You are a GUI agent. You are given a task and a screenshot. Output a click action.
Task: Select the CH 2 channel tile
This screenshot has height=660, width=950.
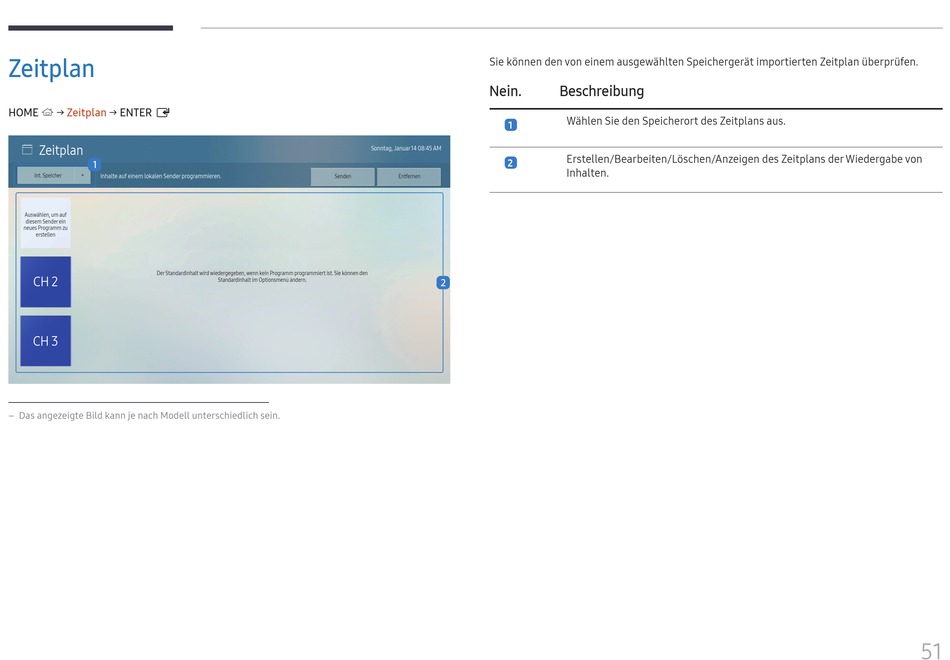[x=46, y=282]
